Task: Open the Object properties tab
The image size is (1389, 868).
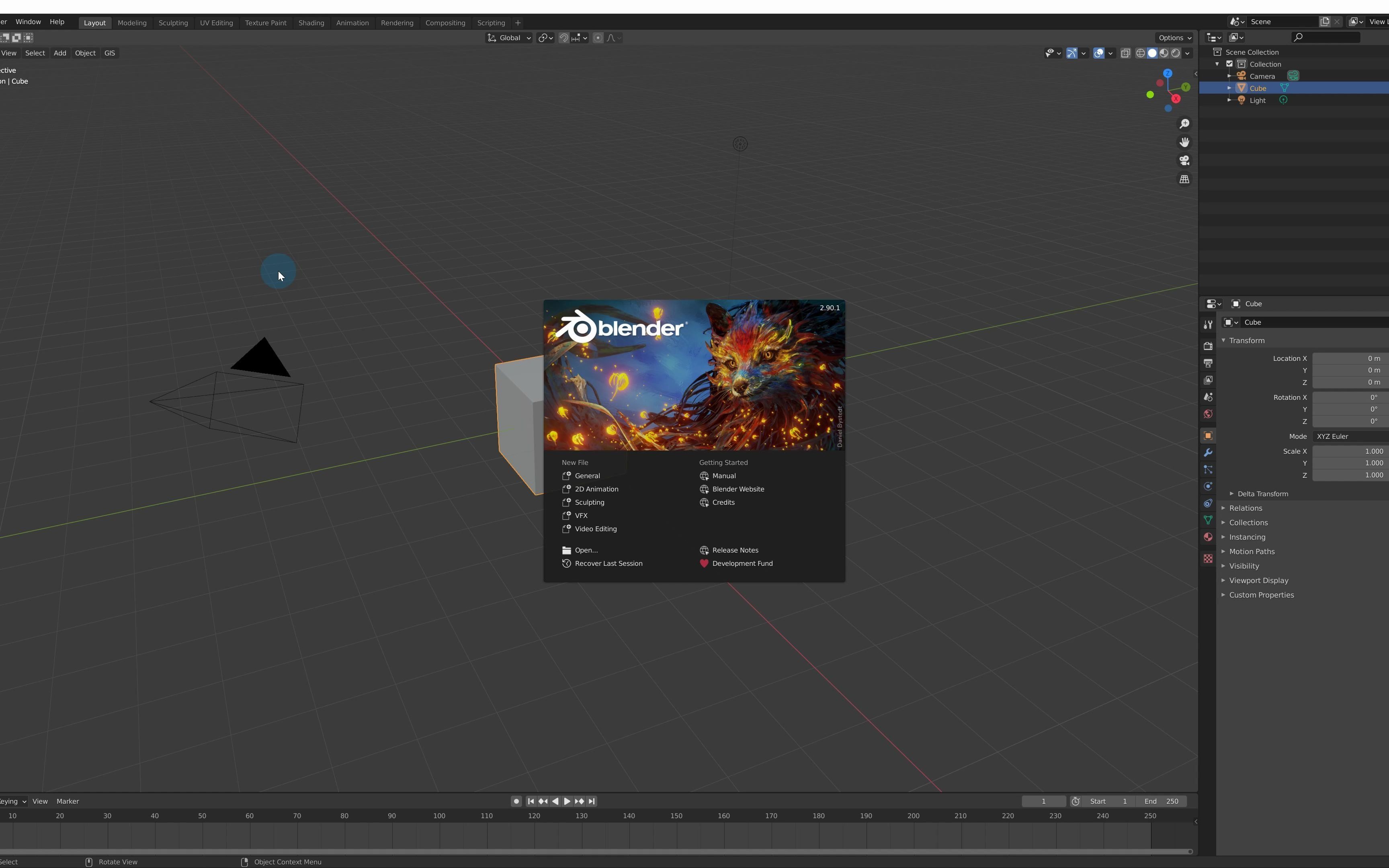Action: point(1208,436)
